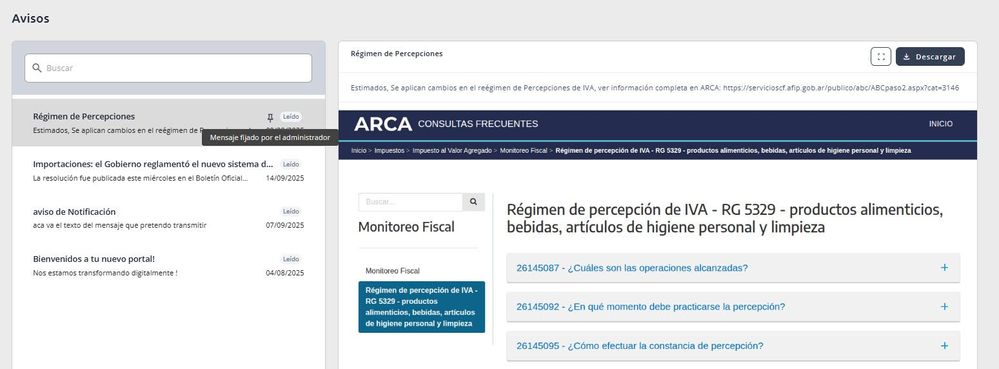Click the magnifier icon in Avisos search
Viewport: 999px width, 369px height.
pos(37,68)
